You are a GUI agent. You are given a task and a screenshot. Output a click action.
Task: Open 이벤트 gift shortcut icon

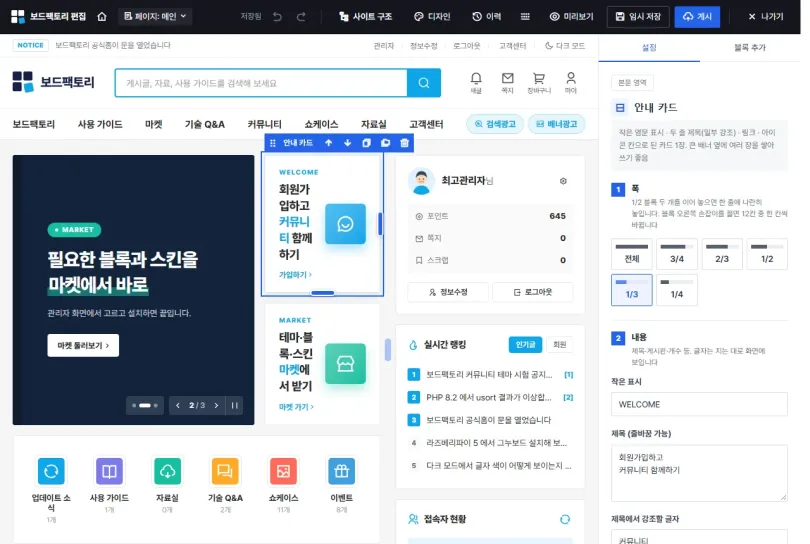[341, 471]
